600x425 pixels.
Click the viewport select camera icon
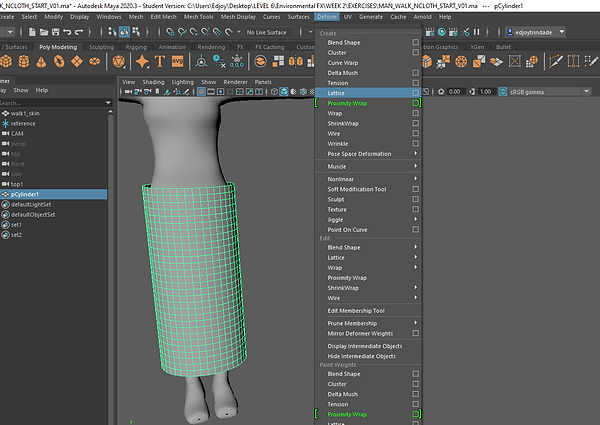click(x=128, y=92)
